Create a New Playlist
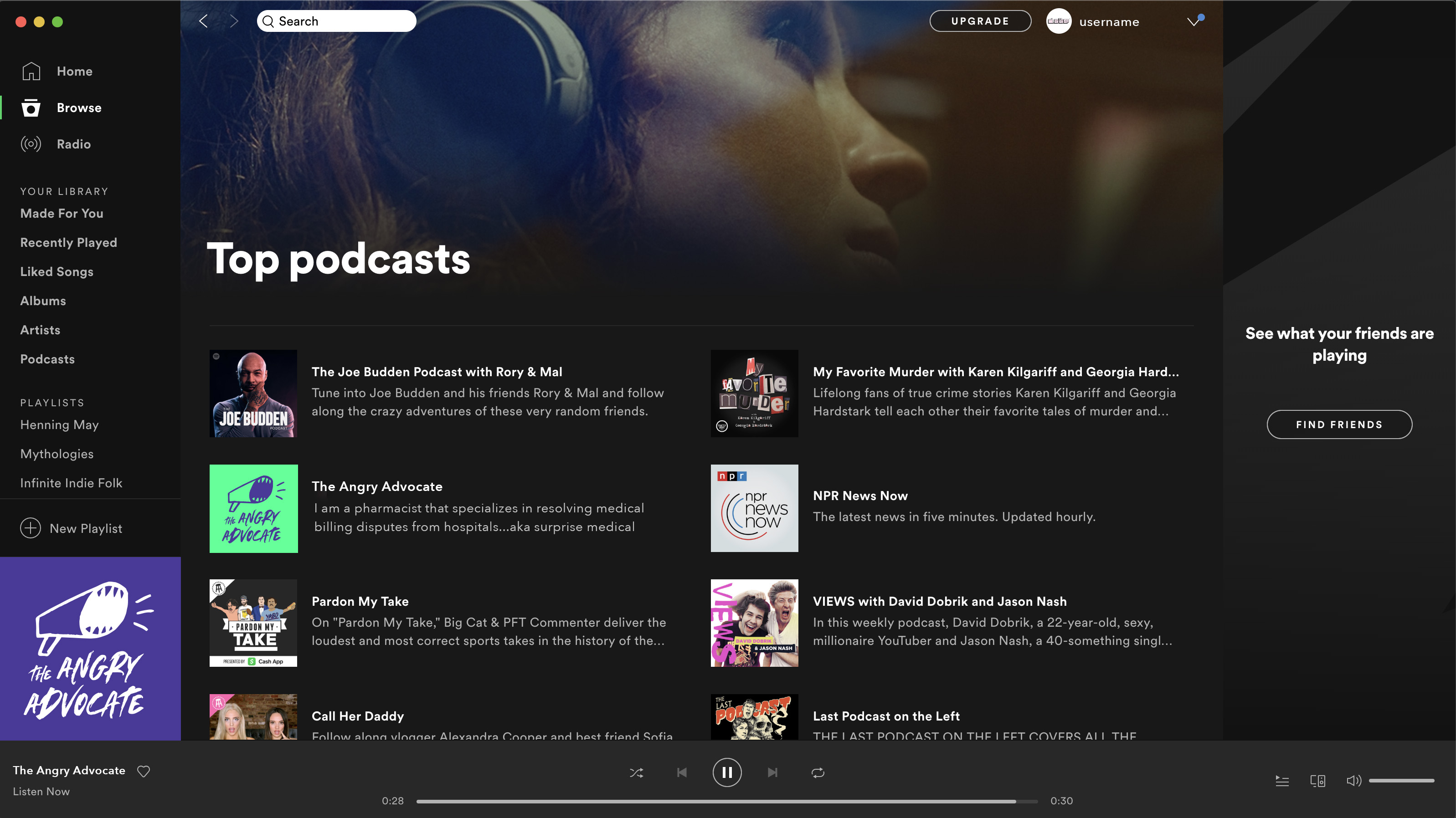This screenshot has width=1456, height=818. 71,528
